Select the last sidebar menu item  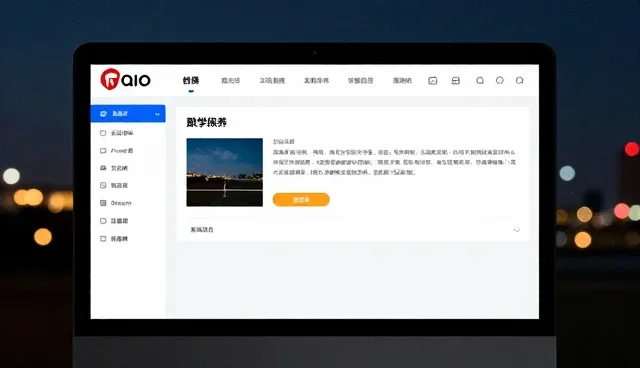[114, 239]
